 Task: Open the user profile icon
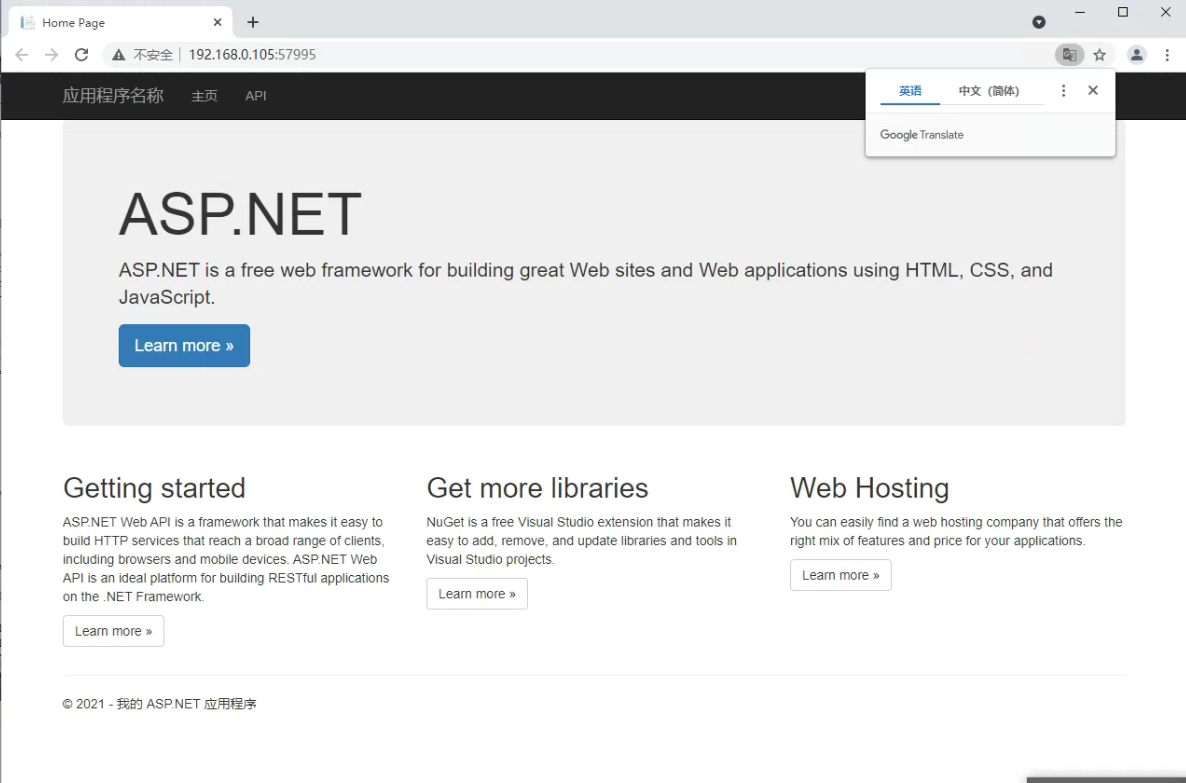[1136, 54]
